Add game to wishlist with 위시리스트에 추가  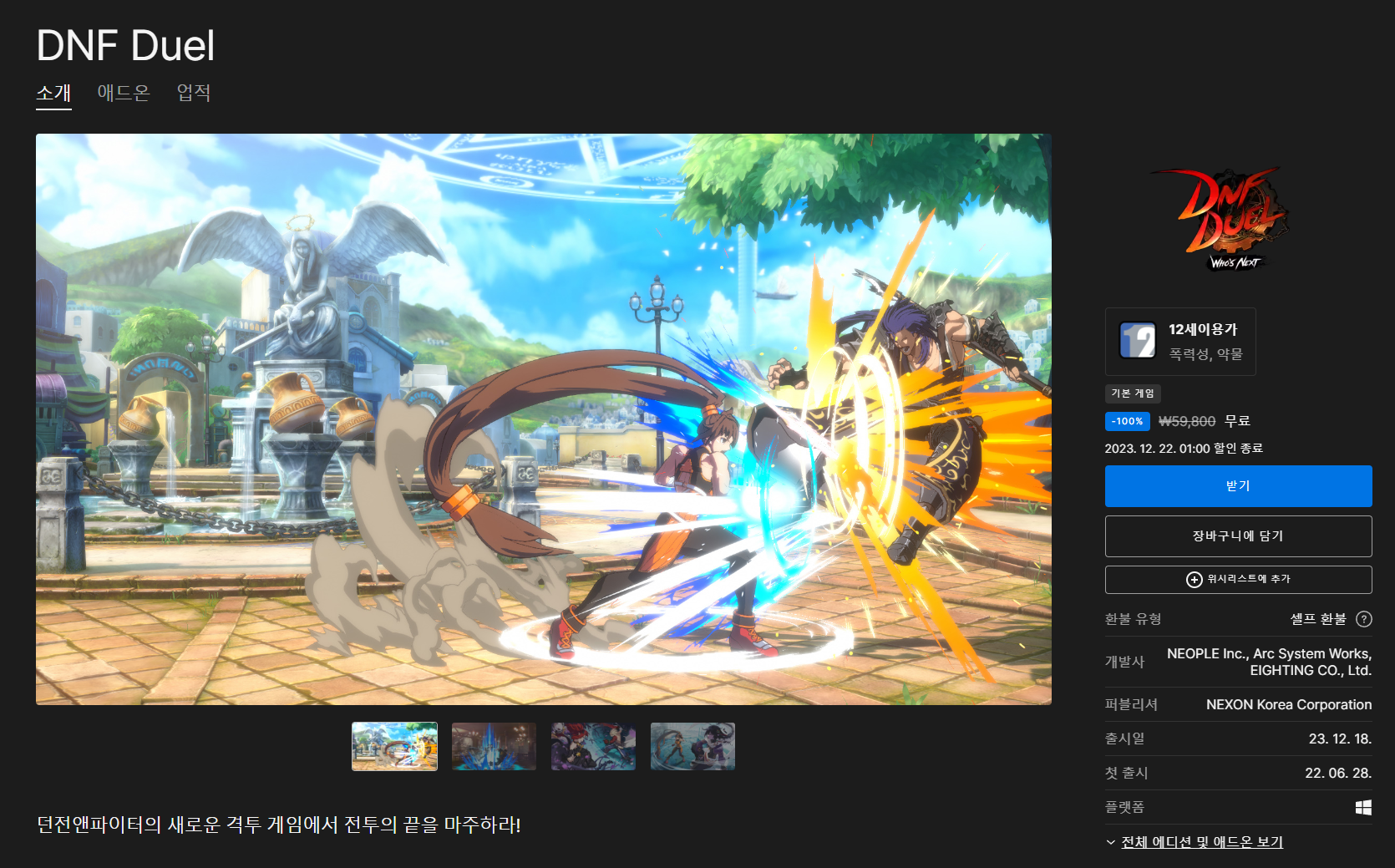pos(1238,579)
